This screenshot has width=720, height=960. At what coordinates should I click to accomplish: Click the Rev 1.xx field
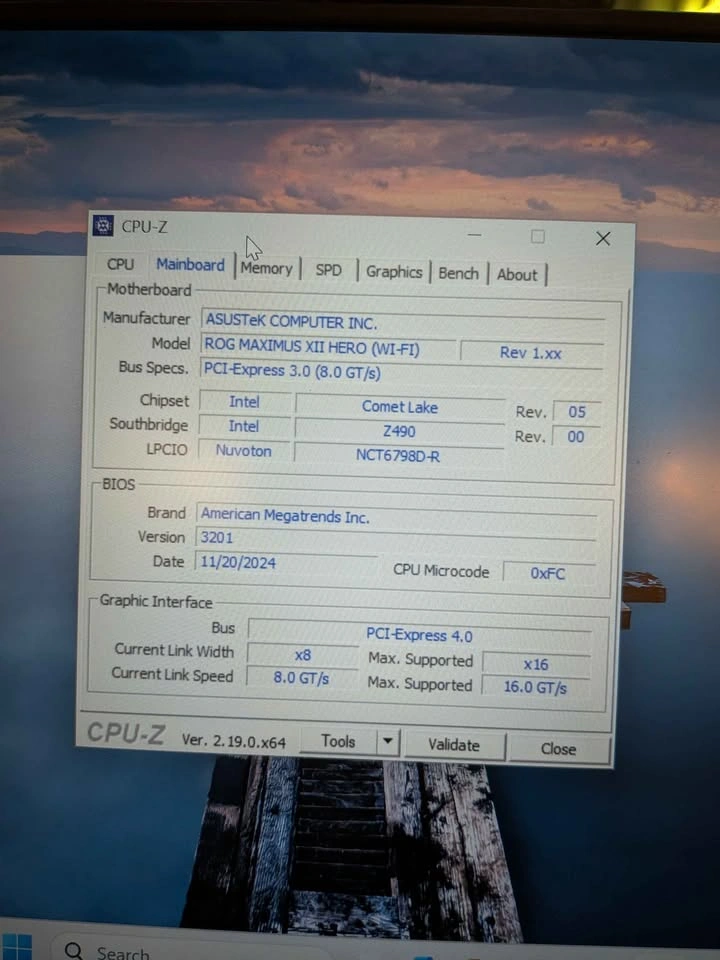coord(531,353)
